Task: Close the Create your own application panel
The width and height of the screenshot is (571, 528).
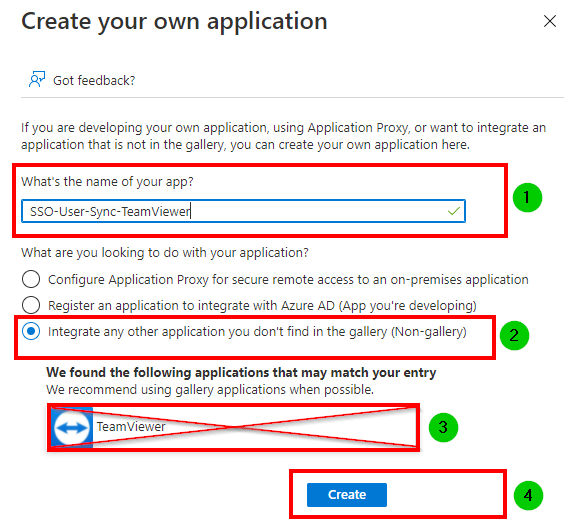Action: 550,21
